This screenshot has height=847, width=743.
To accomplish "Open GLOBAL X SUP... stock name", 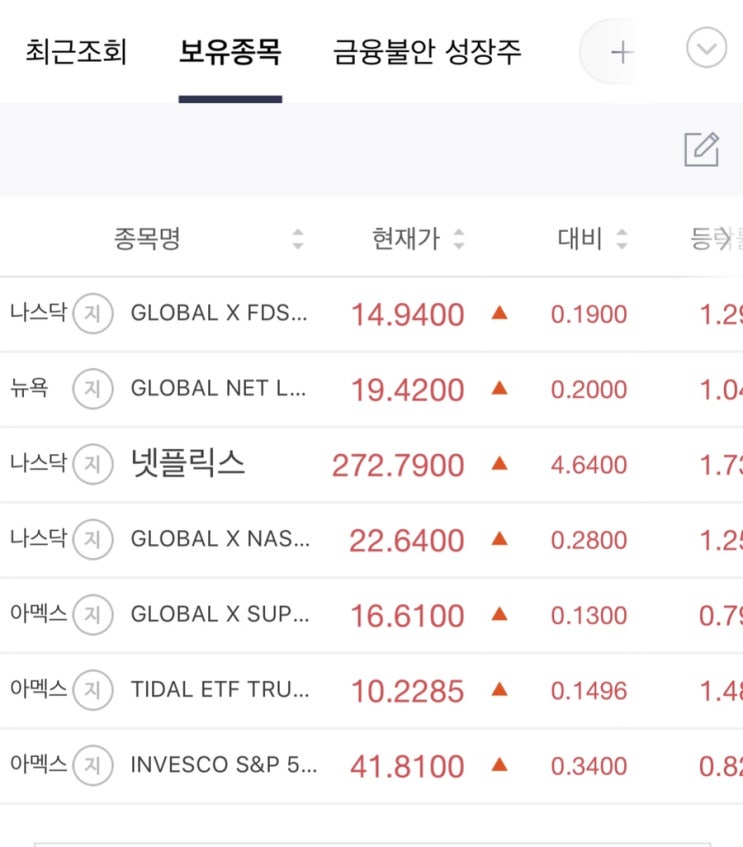I will coord(220,614).
